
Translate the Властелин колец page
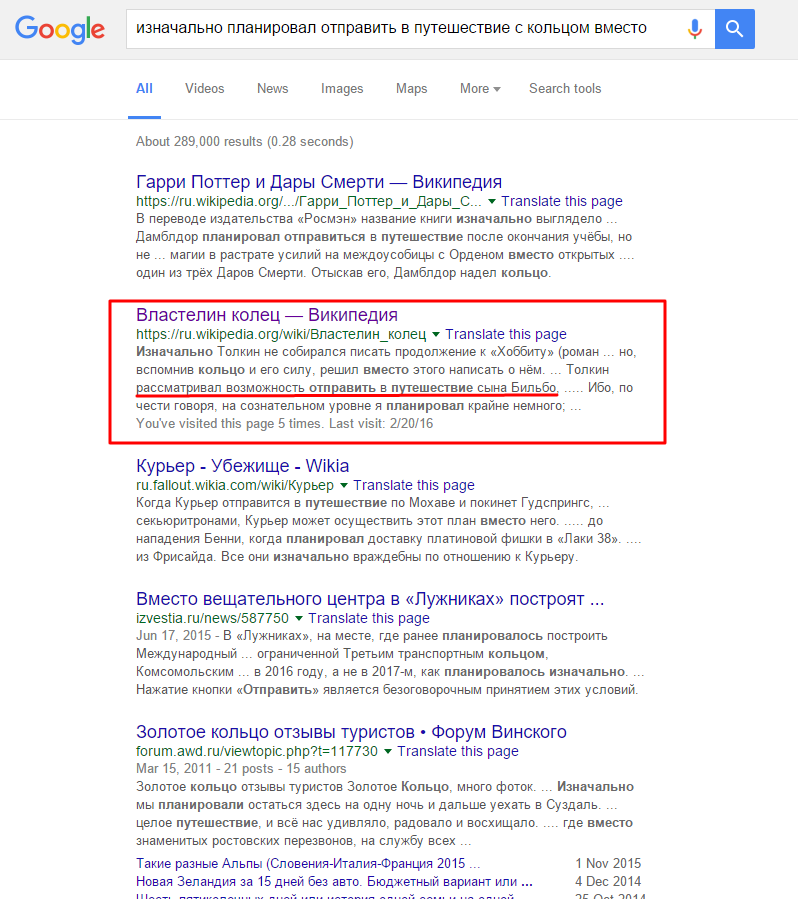click(x=506, y=334)
